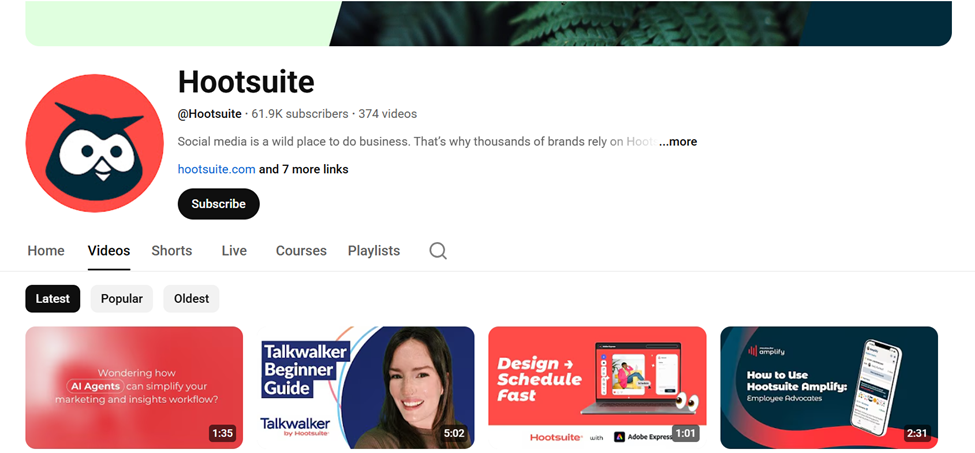Click the 1:01 duration badge
This screenshot has height=453, width=975.
685,433
